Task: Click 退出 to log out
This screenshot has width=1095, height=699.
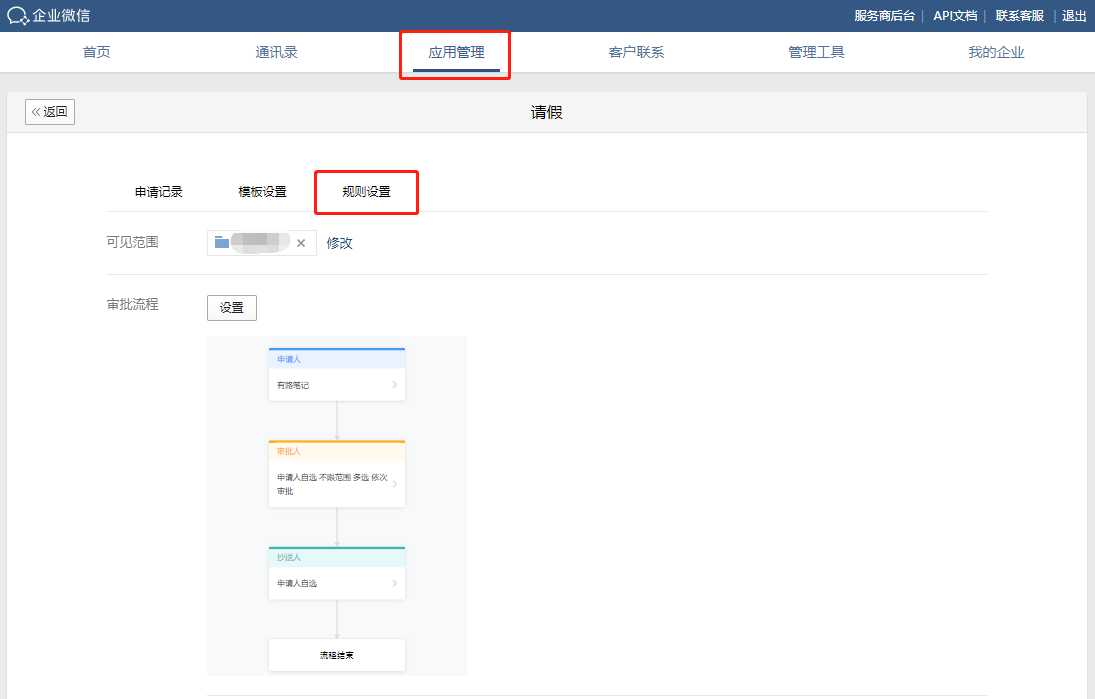Action: [x=1074, y=15]
